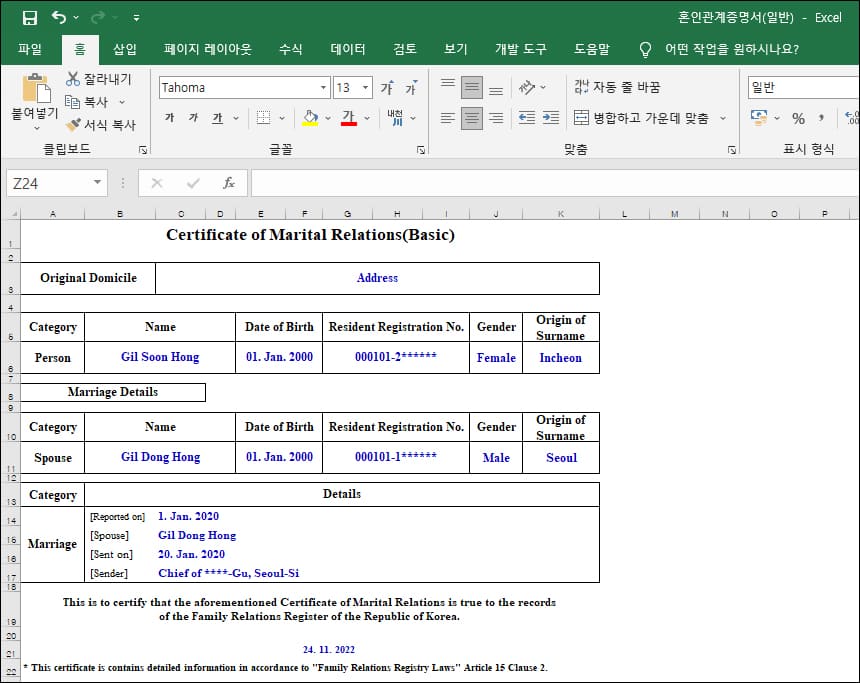The image size is (860, 683).
Task: Activate 서식 복사 format painter
Action: pos(100,125)
